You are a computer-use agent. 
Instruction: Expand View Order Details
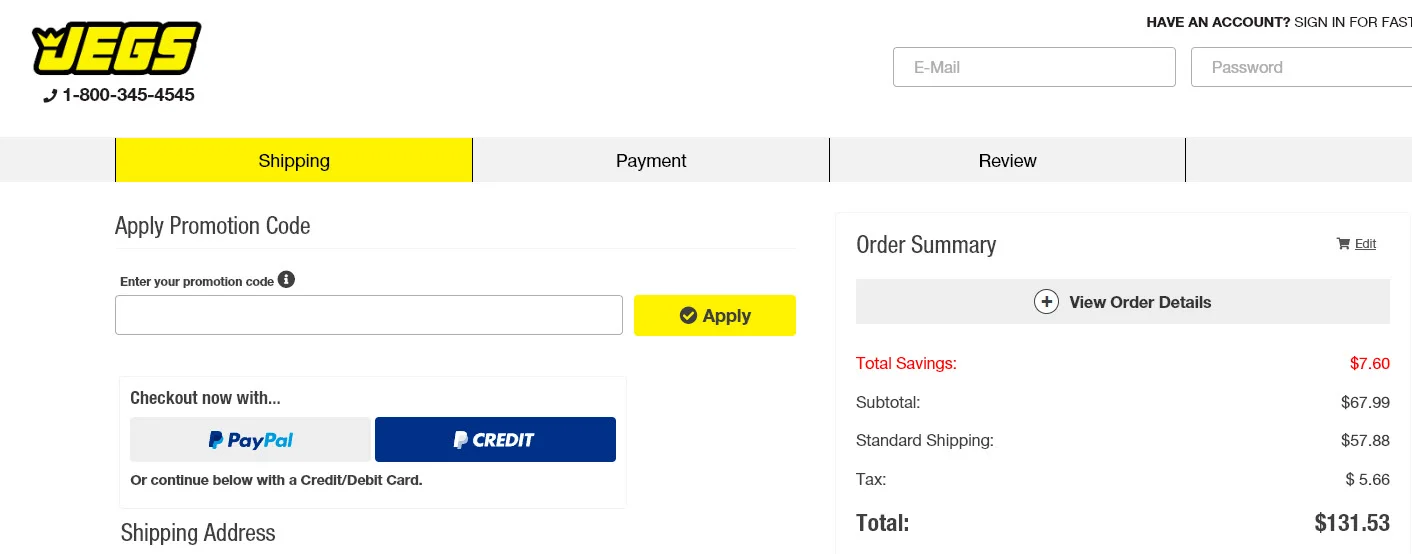click(x=1139, y=302)
